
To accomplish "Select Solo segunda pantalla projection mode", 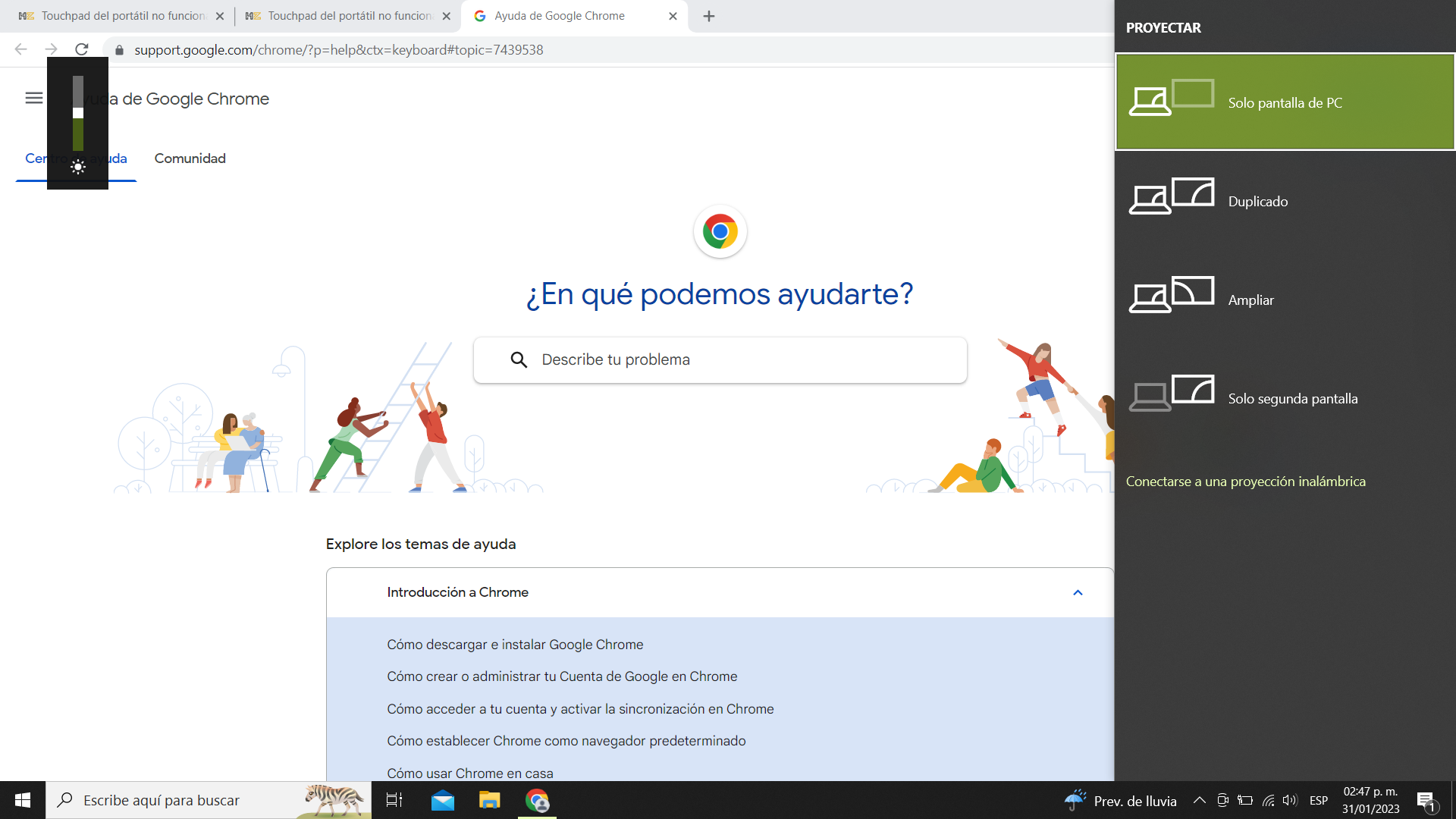I will coord(1285,398).
